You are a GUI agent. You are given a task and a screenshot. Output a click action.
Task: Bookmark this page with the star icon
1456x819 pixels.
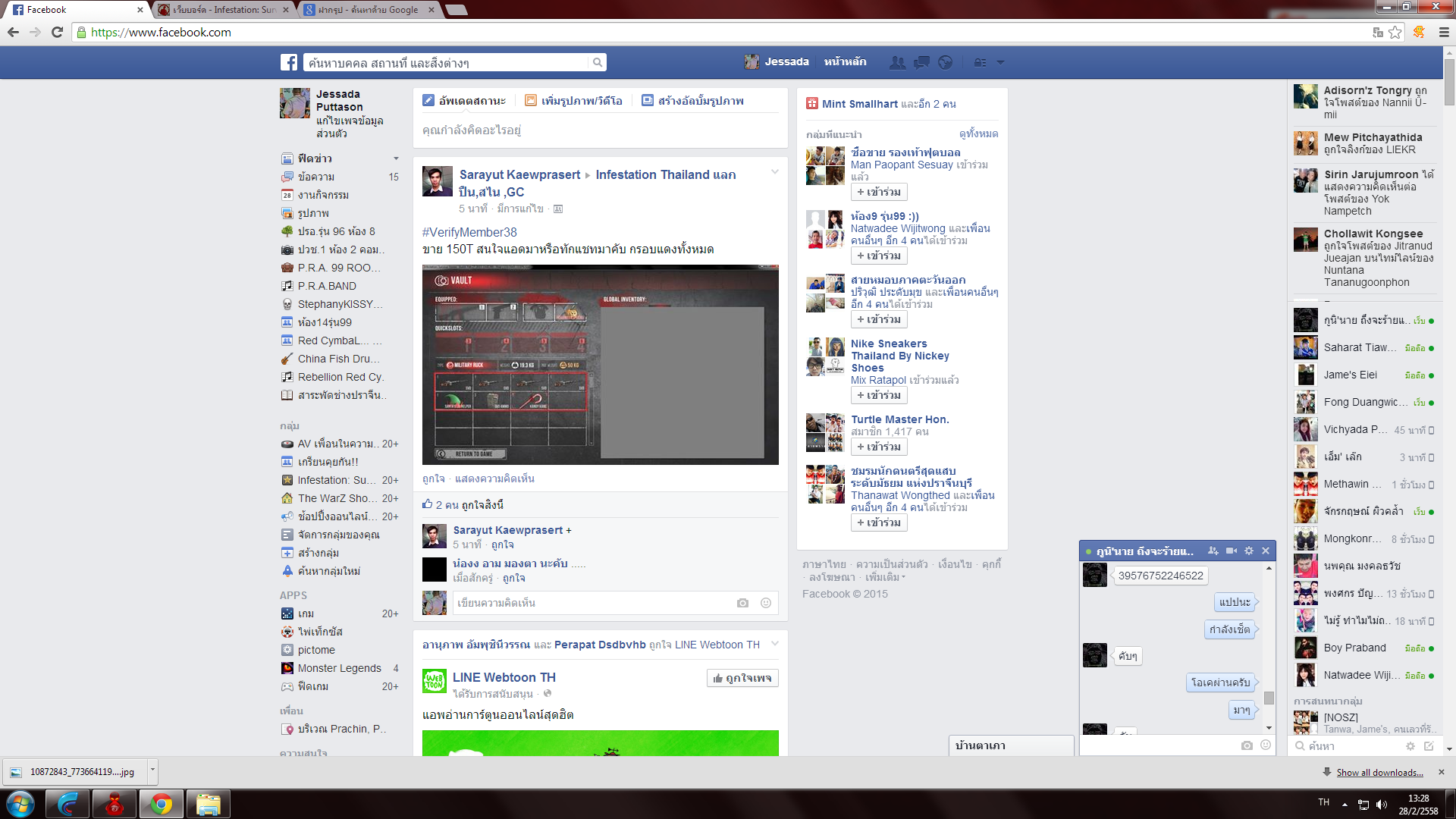[1395, 32]
